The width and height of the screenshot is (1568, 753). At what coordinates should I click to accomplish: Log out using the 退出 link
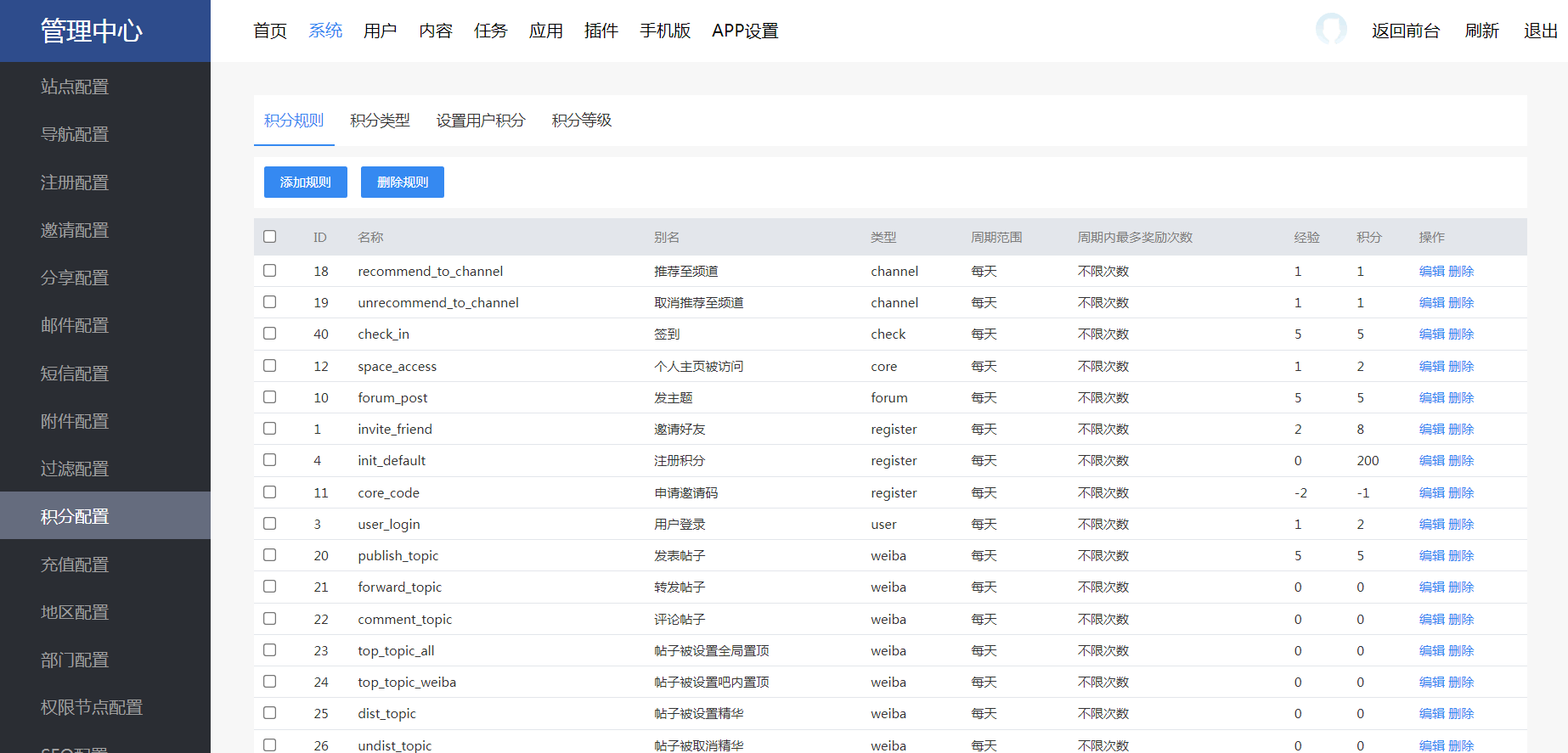pos(1540,31)
